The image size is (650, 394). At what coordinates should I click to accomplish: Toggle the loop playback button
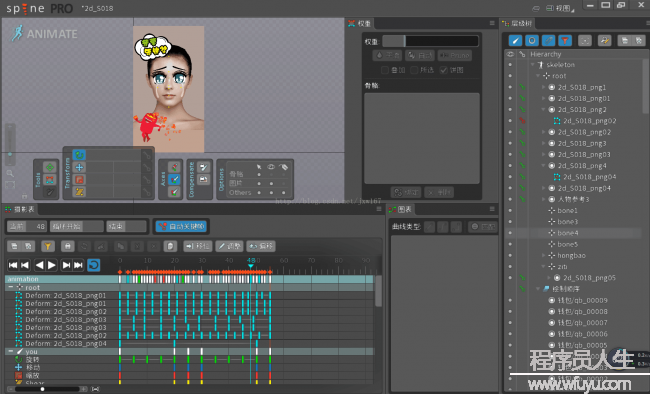[x=94, y=265]
